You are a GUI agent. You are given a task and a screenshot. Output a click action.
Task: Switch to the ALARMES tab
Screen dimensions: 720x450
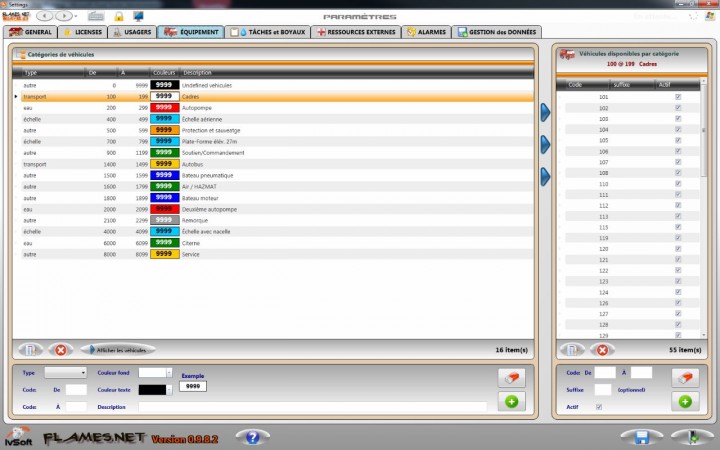point(428,32)
